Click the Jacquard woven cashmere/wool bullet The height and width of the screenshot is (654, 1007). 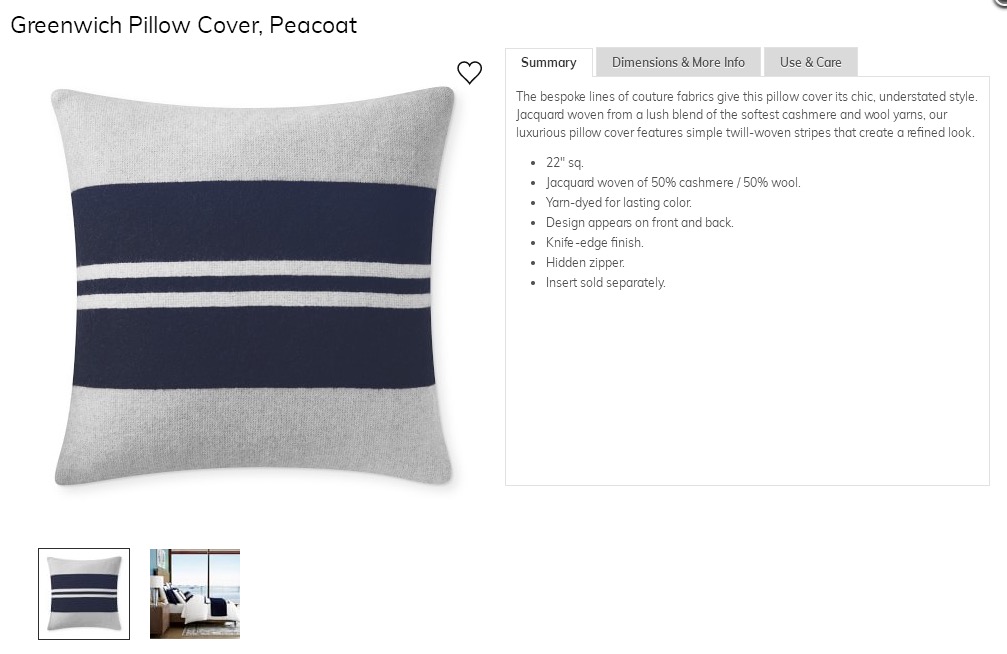(x=673, y=183)
